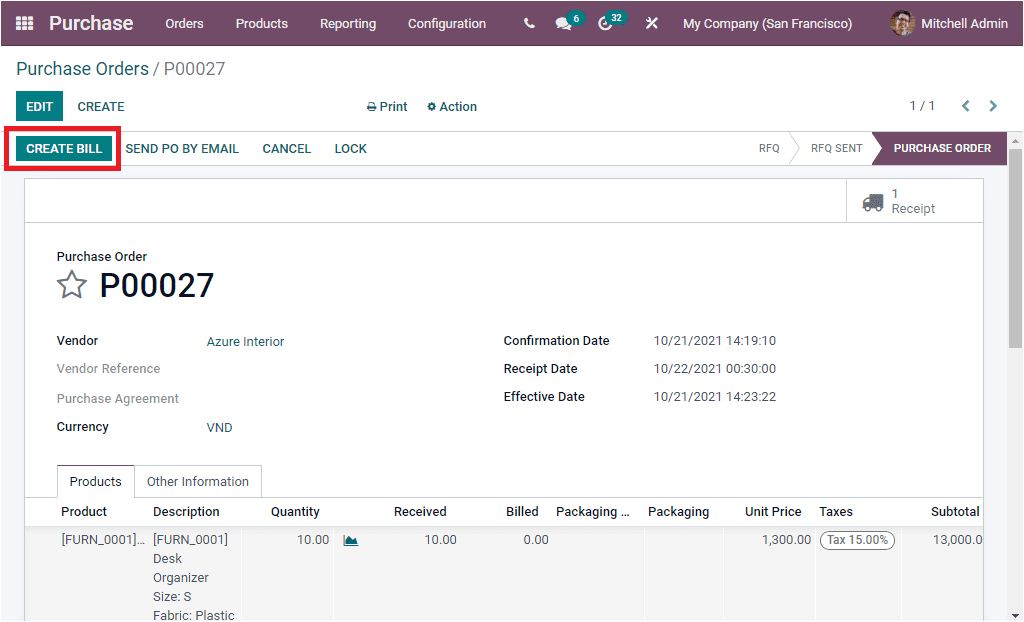Viewport: 1024px width, 622px height.
Task: Click the CREATE BILL button
Action: (x=62, y=148)
